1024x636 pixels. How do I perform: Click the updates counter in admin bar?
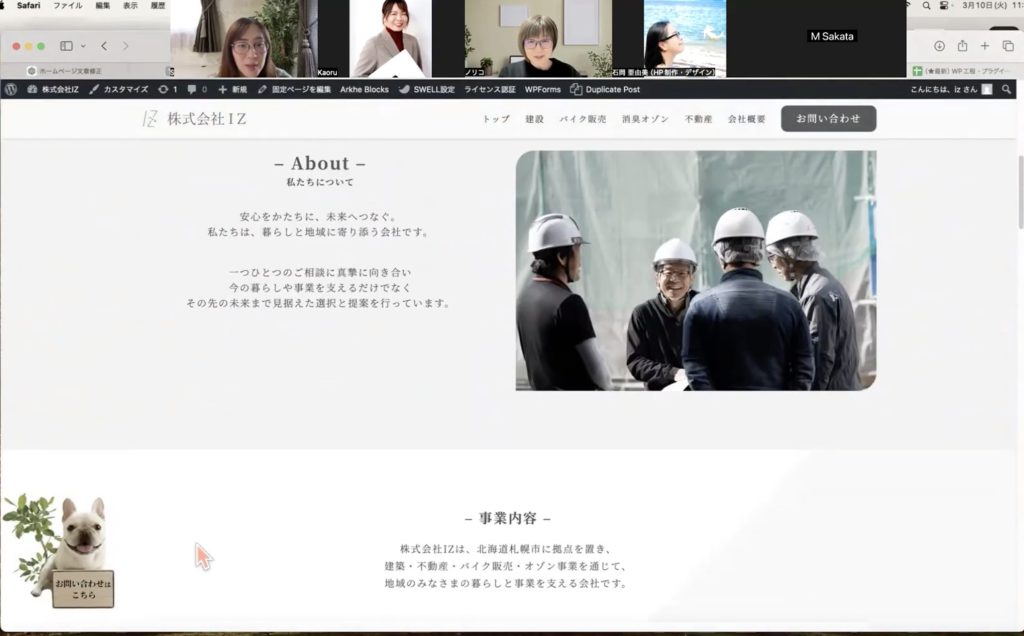[x=167, y=89]
